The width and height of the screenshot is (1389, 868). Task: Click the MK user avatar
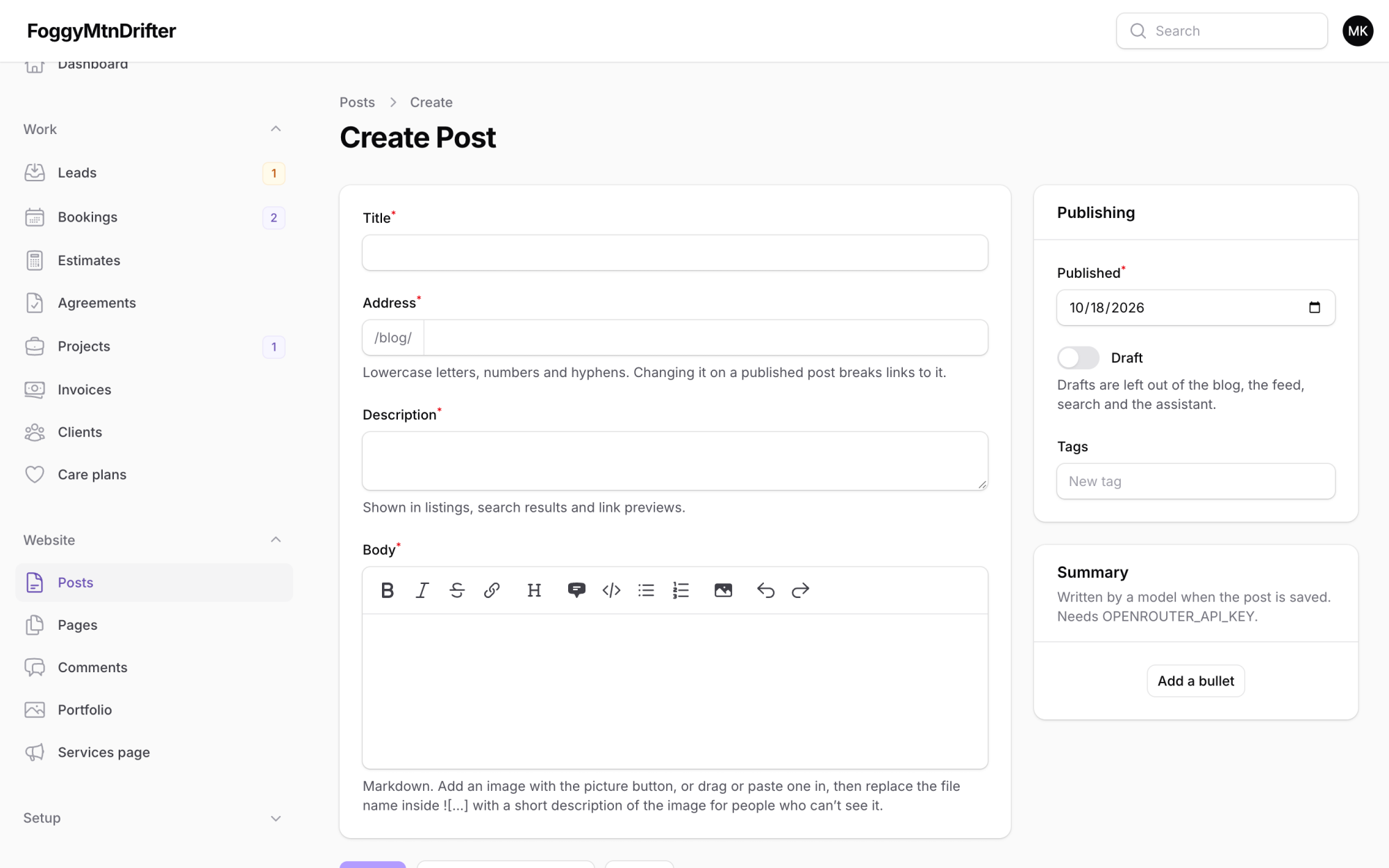[x=1358, y=31]
